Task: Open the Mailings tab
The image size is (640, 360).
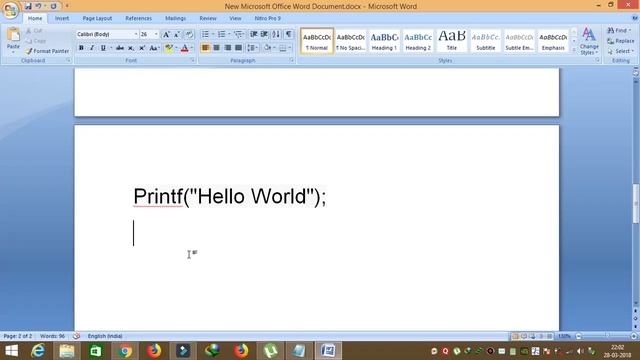Action: (x=176, y=18)
